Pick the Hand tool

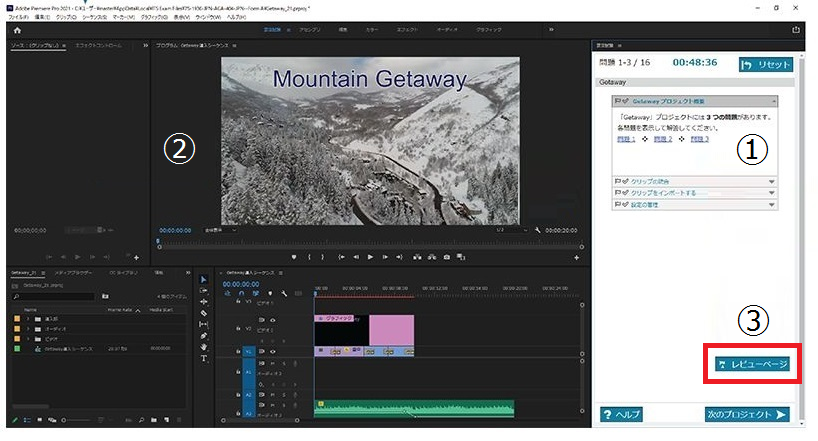tap(204, 347)
